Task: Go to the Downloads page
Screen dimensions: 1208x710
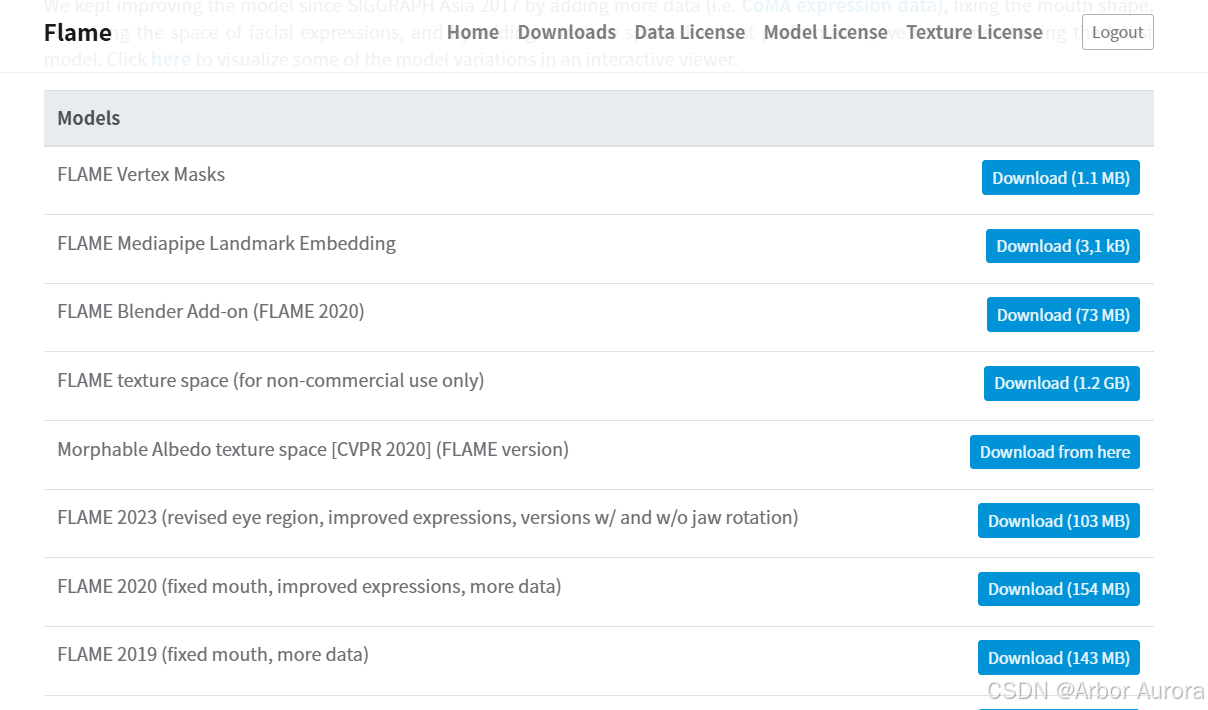Action: point(567,32)
